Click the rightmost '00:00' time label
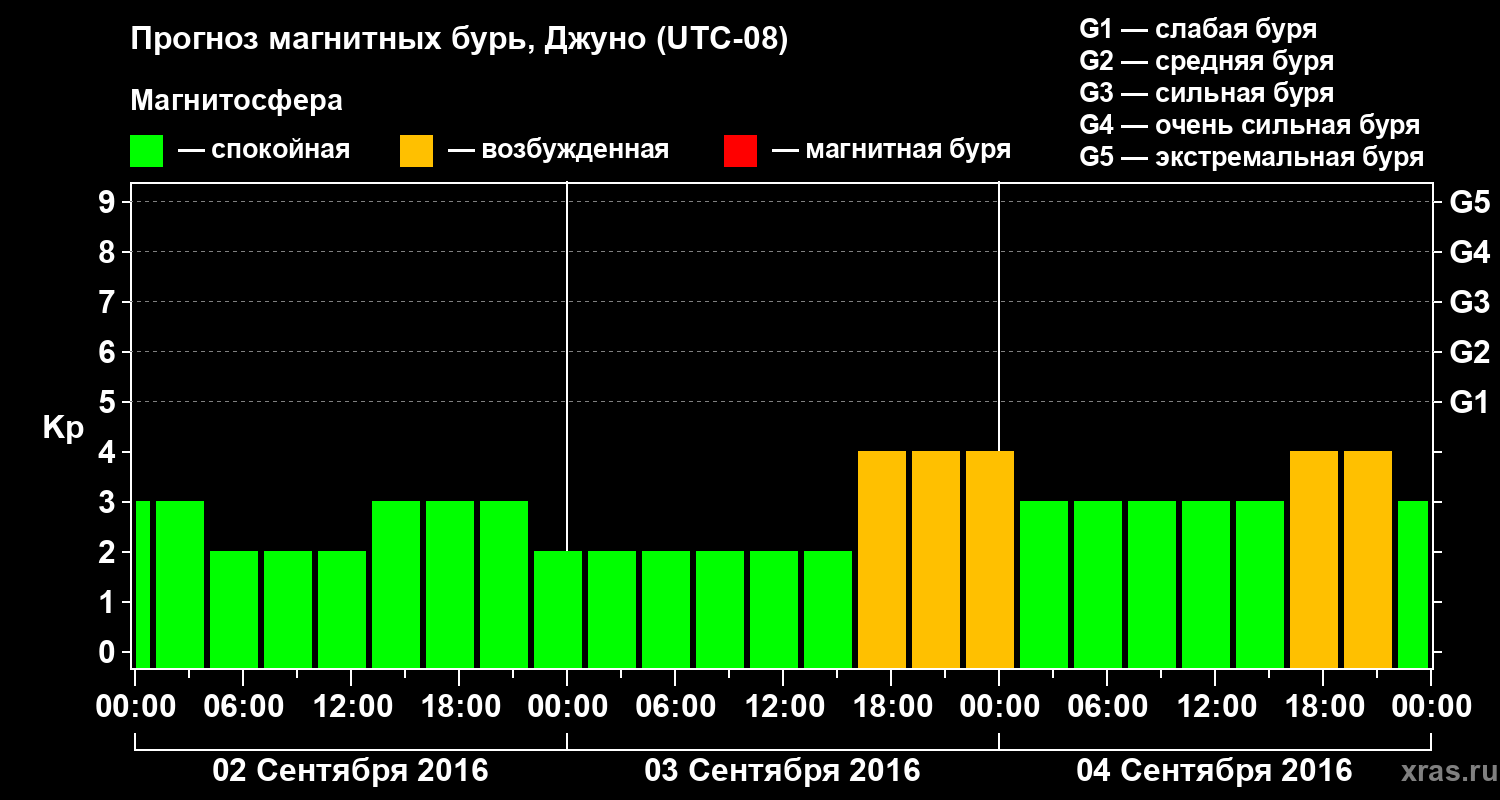The width and height of the screenshot is (1500, 800). (1431, 707)
